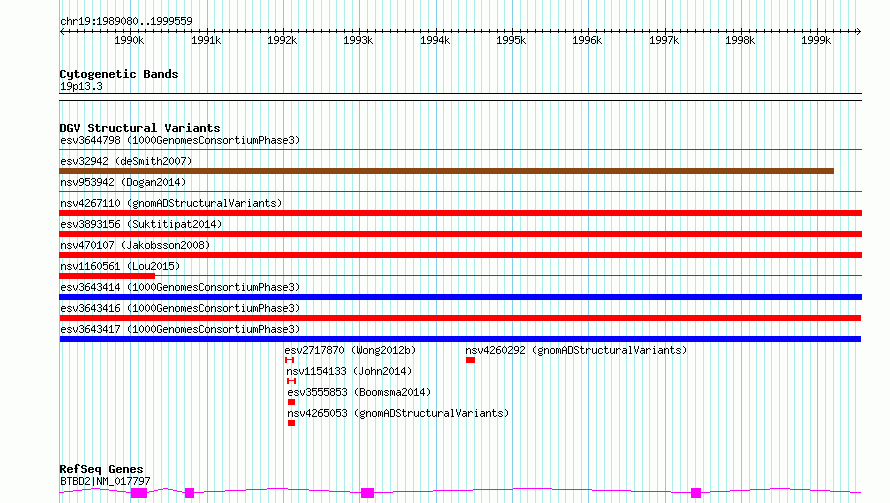Open variant esv3643417 (1000GenomesConsortiumPhase3) label
Image resolution: width=890 pixels, height=503 pixels.
tap(180, 329)
